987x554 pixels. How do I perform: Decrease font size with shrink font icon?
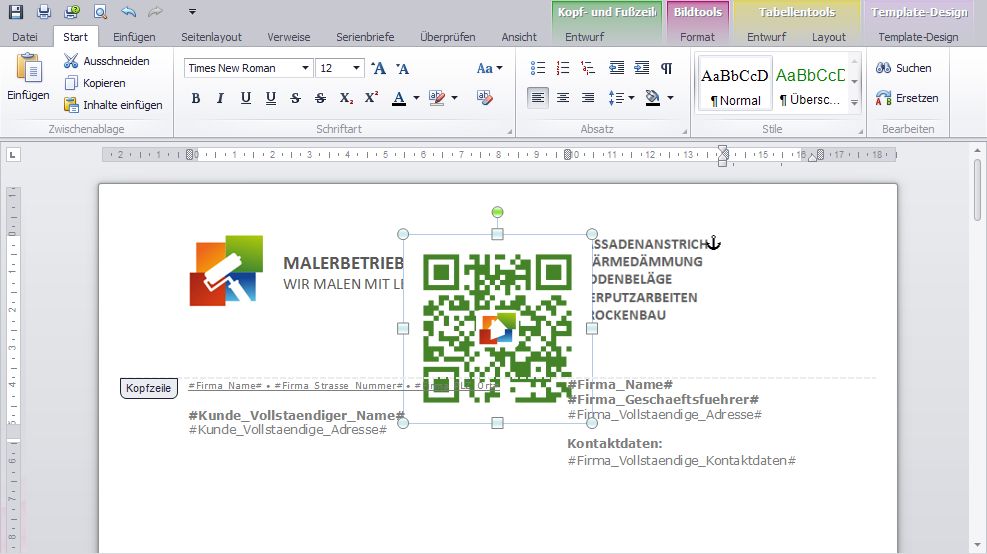pyautogui.click(x=402, y=68)
